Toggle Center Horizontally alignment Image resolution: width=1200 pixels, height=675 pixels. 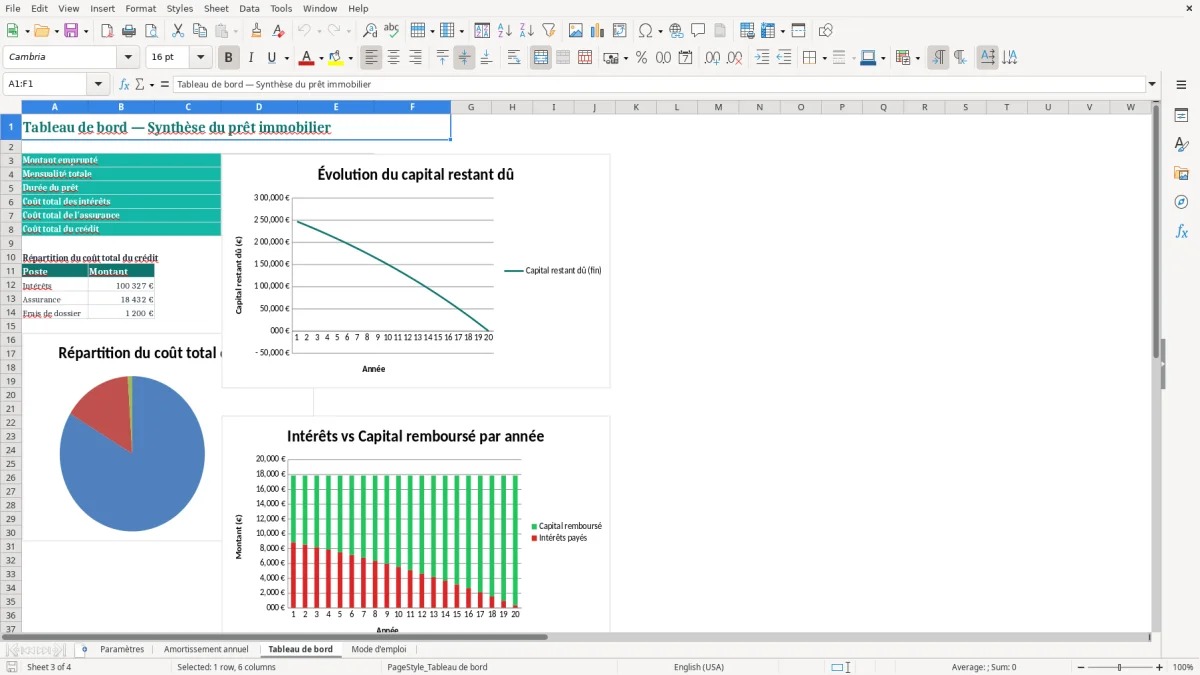click(394, 58)
